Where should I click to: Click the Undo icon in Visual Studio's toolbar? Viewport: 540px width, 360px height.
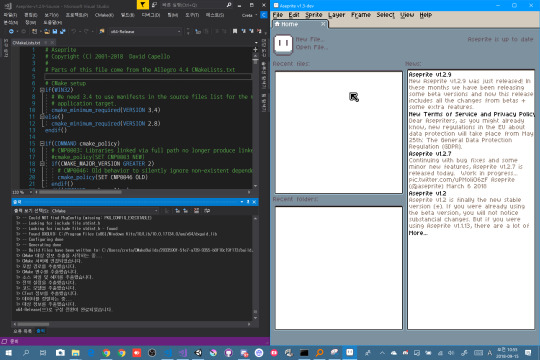tap(74, 31)
